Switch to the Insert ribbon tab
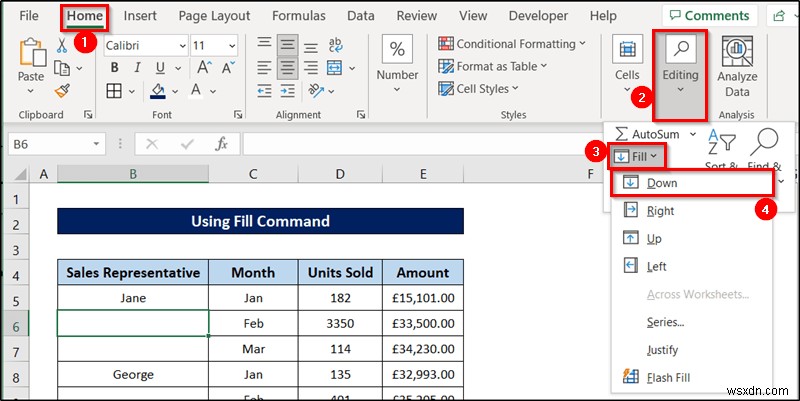This screenshot has width=800, height=401. (x=140, y=16)
